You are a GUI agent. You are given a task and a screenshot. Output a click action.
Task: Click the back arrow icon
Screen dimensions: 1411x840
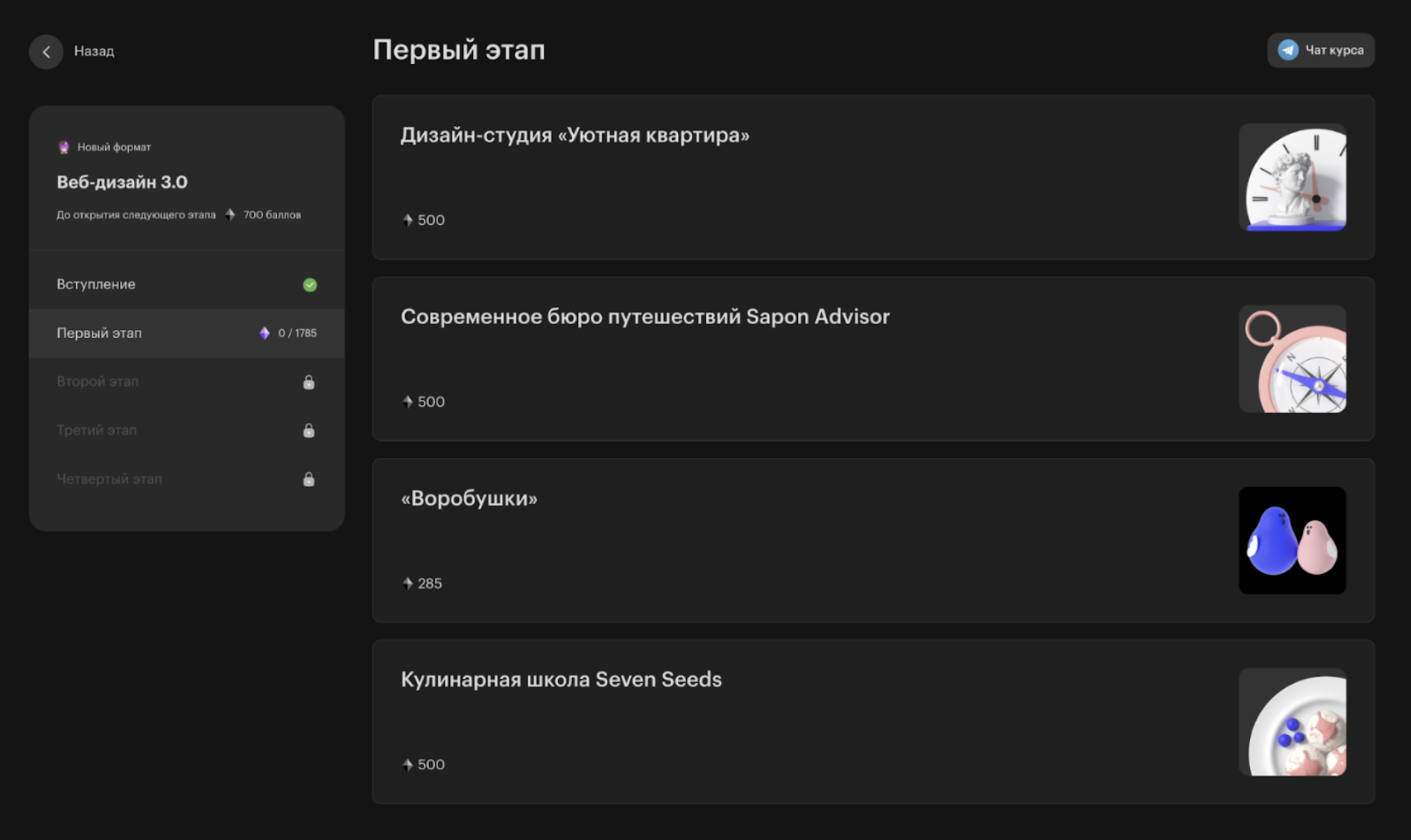click(46, 51)
